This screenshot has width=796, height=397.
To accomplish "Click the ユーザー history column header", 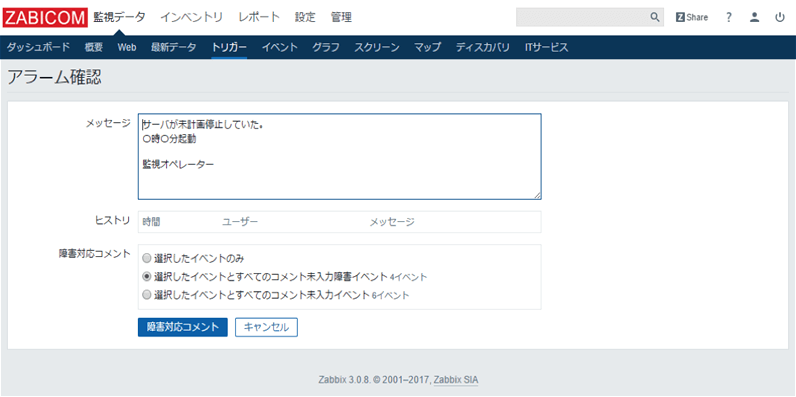I will 240,222.
